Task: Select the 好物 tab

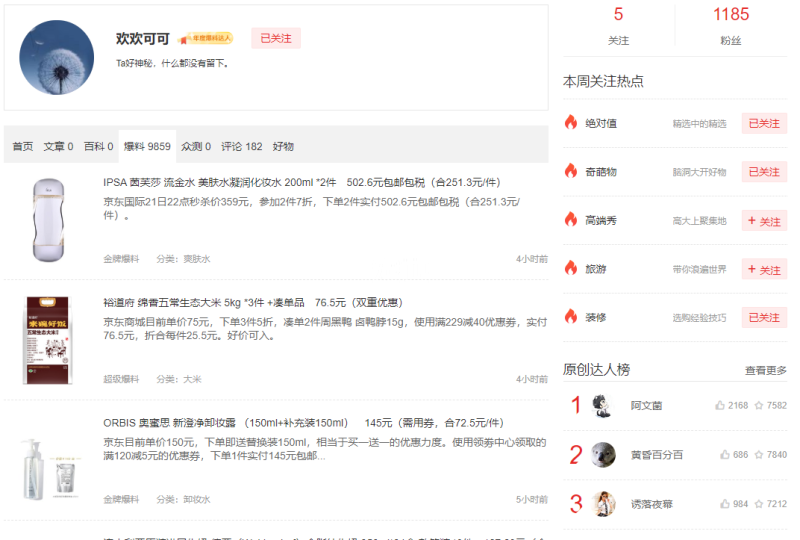Action: (x=283, y=147)
